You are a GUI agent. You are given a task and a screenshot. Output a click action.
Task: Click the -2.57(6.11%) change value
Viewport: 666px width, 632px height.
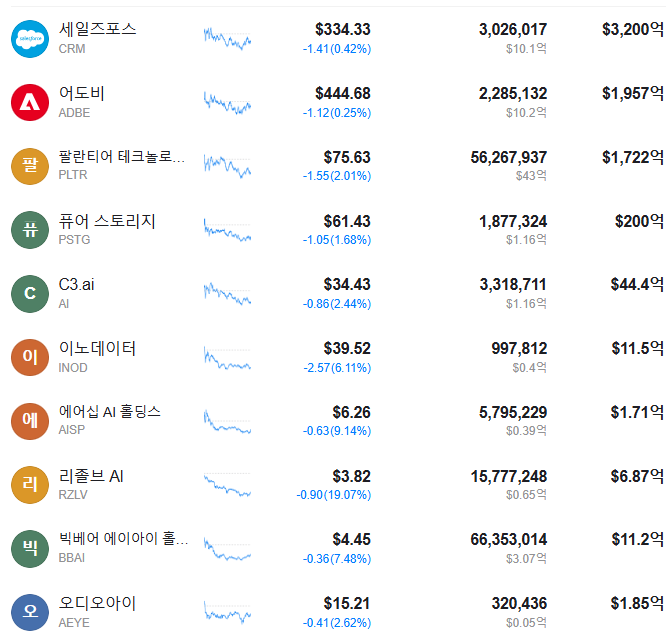pos(337,368)
